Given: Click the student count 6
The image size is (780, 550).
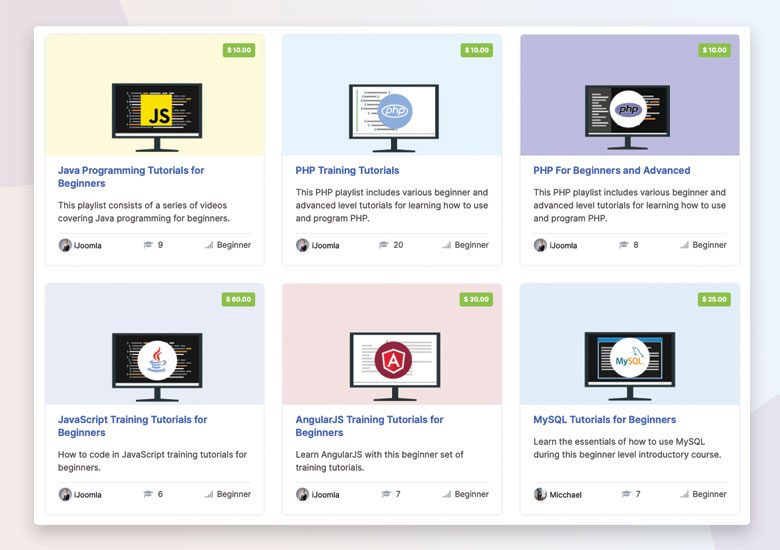Looking at the screenshot, I should [x=160, y=494].
